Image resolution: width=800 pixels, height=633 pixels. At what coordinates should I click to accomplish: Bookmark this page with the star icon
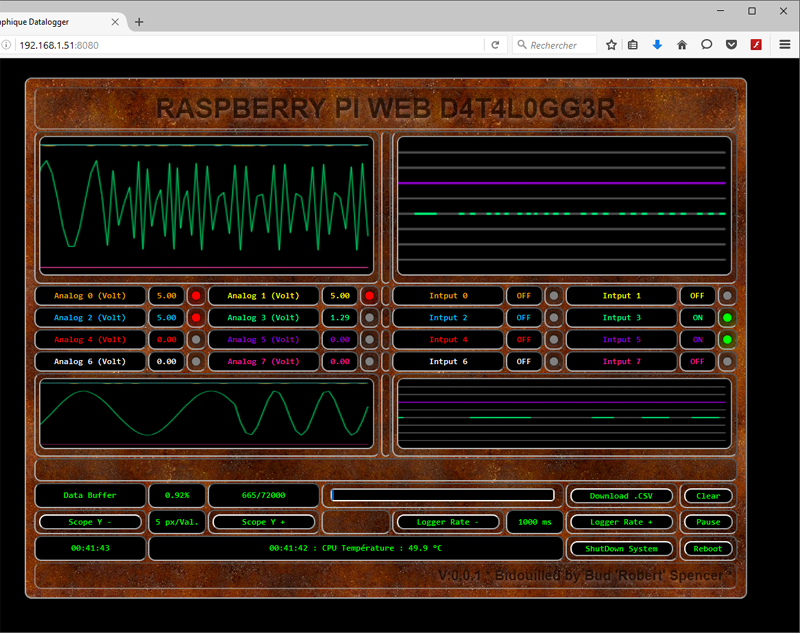coord(611,45)
